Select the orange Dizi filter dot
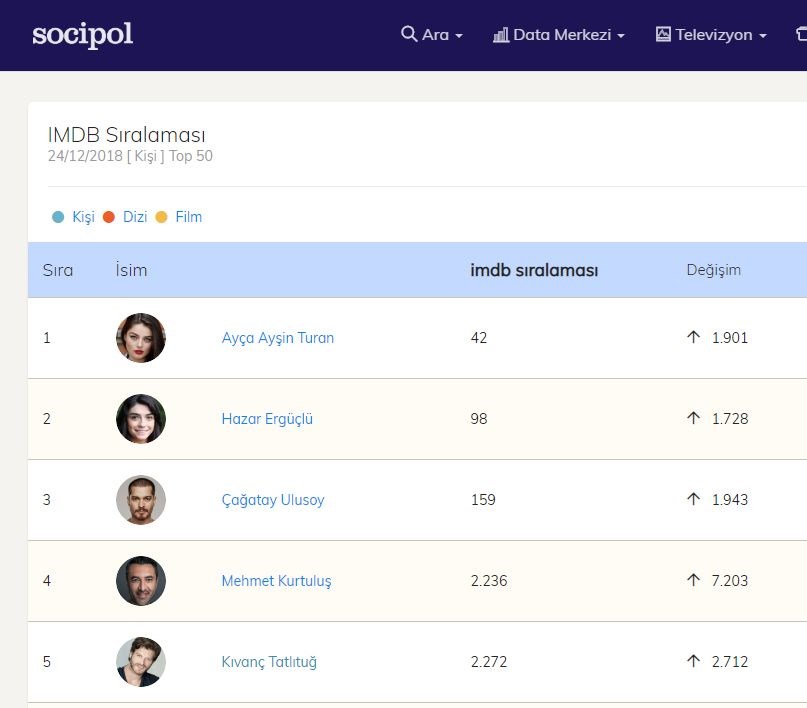Viewport: 807px width, 708px height. click(x=109, y=217)
